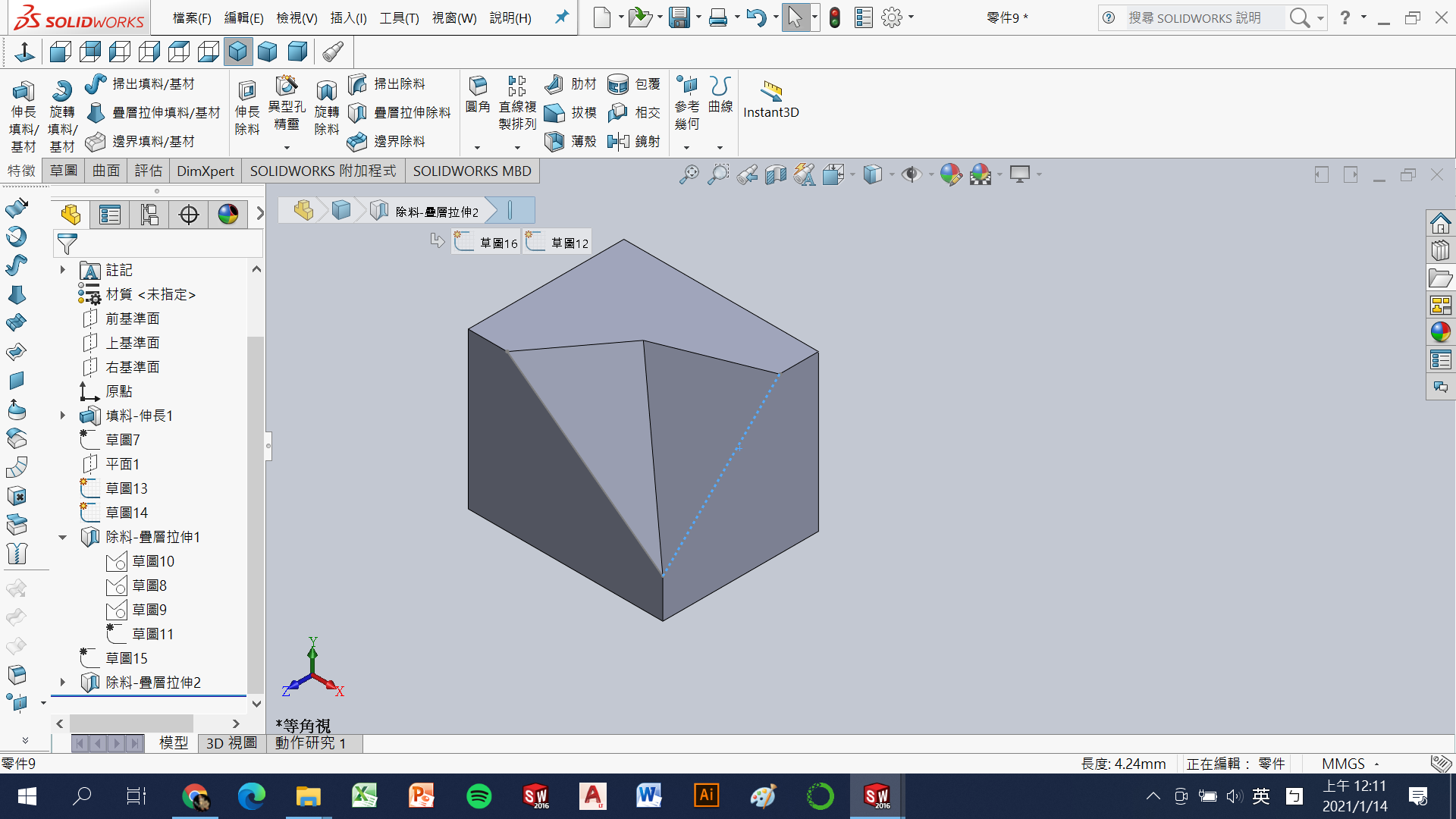Toggle the pushpin to pin the menu bar
Image resolution: width=1456 pixels, height=819 pixels.
coord(562,17)
